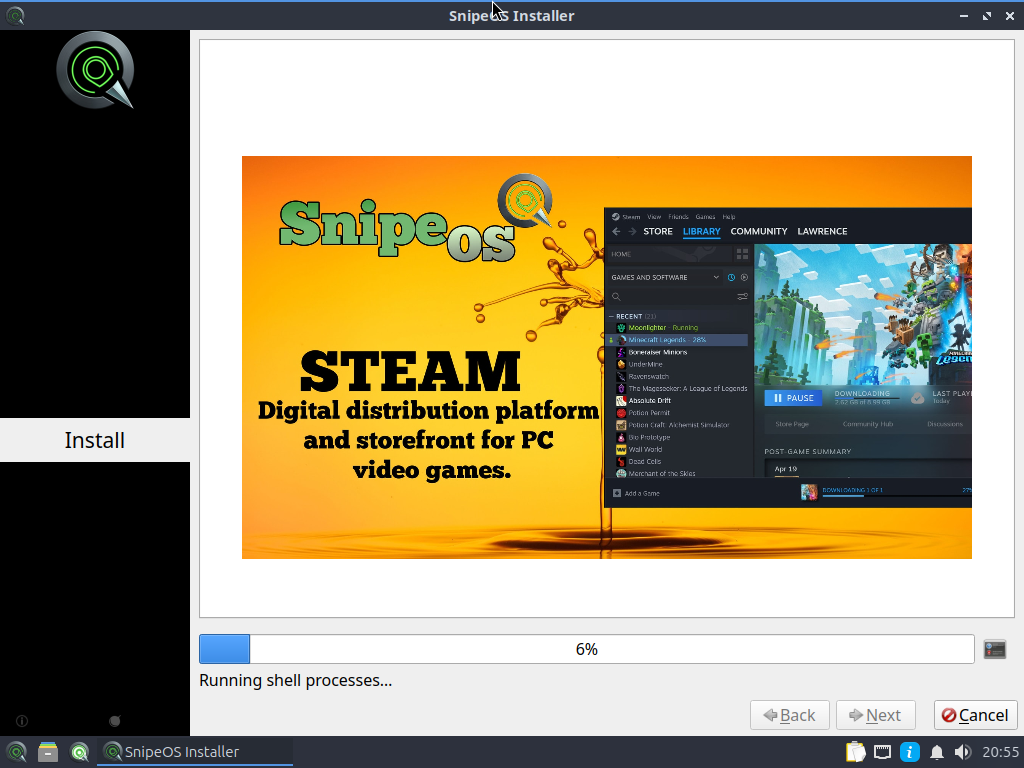1024x768 pixels.
Task: Launch the file manager from the taskbar
Action: pos(48,752)
